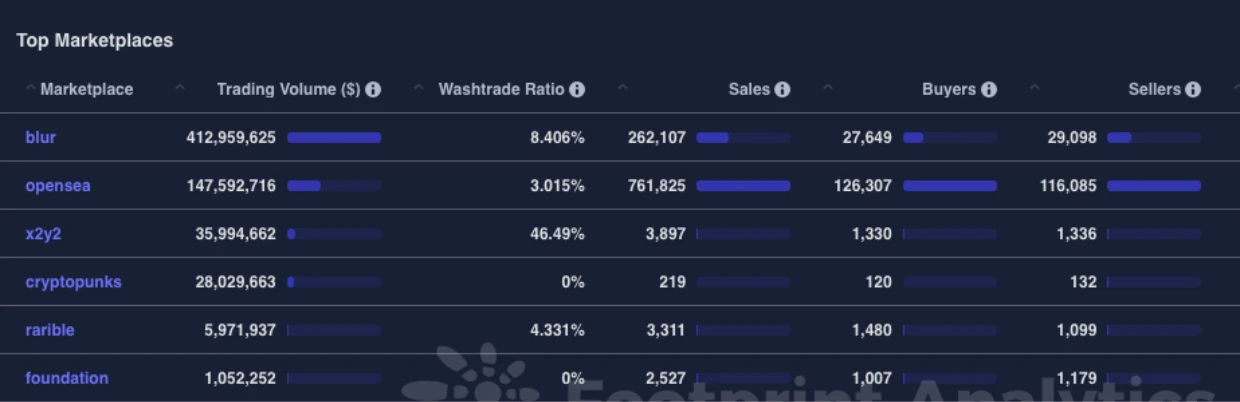This screenshot has width=1240, height=402.
Task: Open the opensea marketplace link
Action: [57, 186]
